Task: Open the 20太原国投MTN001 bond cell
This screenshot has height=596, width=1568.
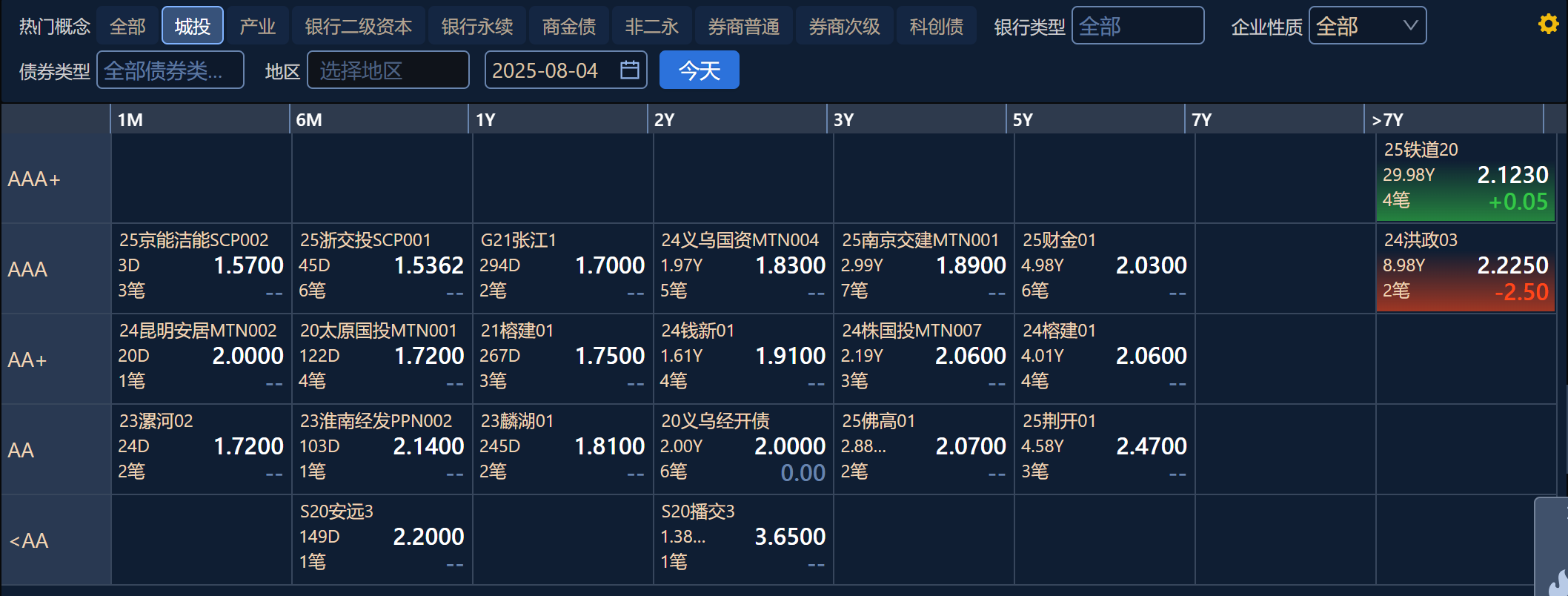Action: click(x=382, y=359)
